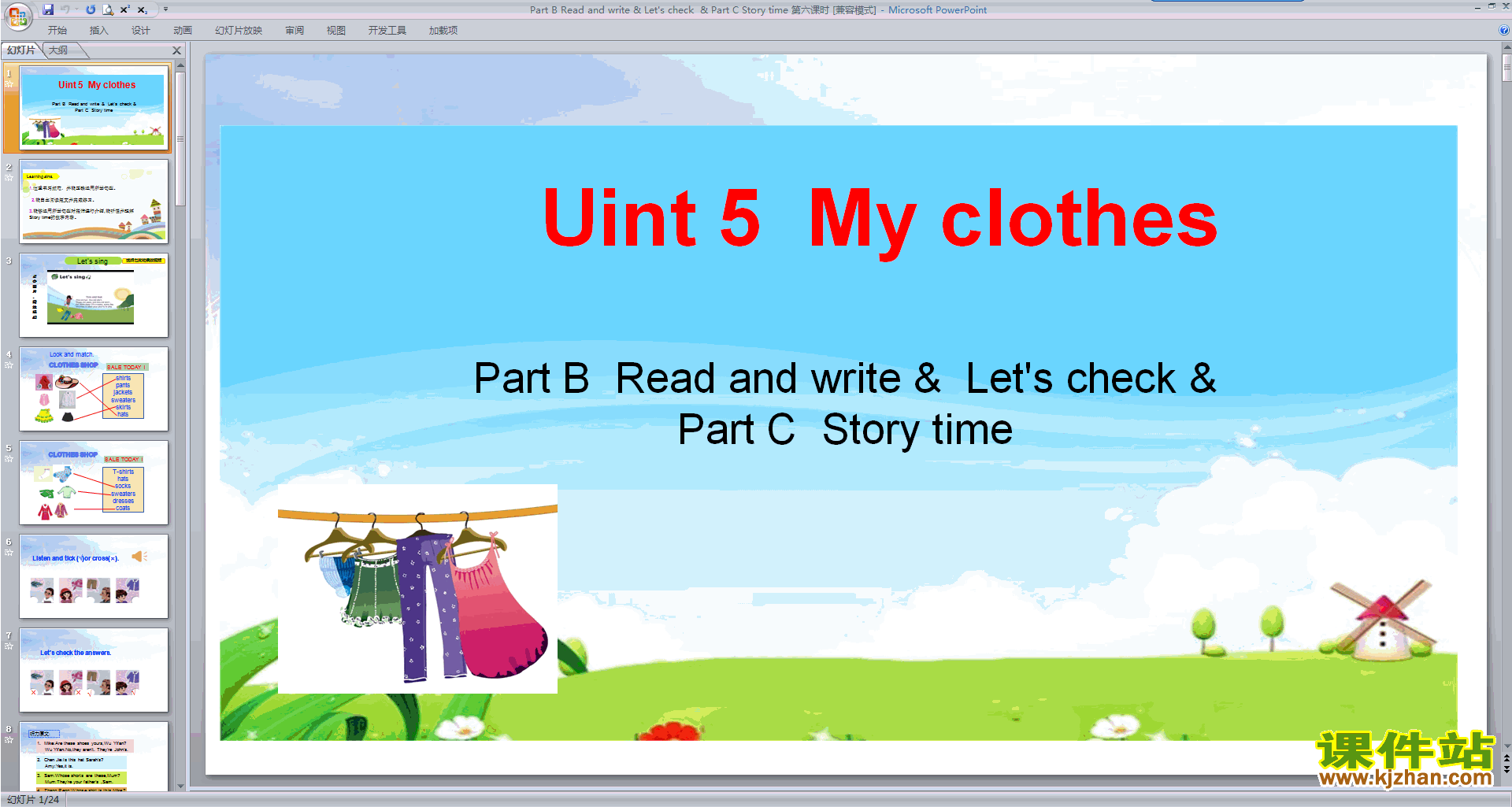Open the 动画 ribbon tab
The width and height of the screenshot is (1512, 807).
pyautogui.click(x=183, y=31)
